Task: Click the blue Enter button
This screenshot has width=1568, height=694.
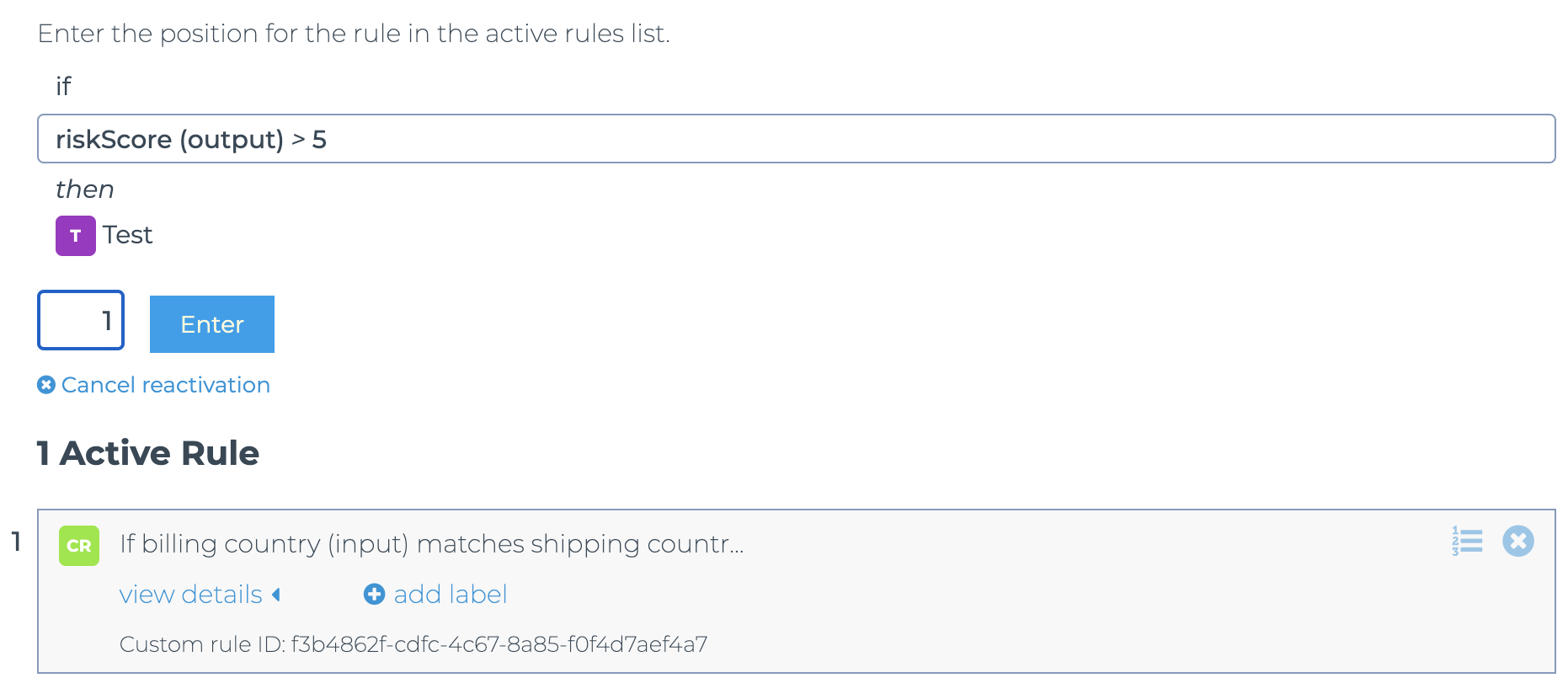Action: [x=212, y=324]
